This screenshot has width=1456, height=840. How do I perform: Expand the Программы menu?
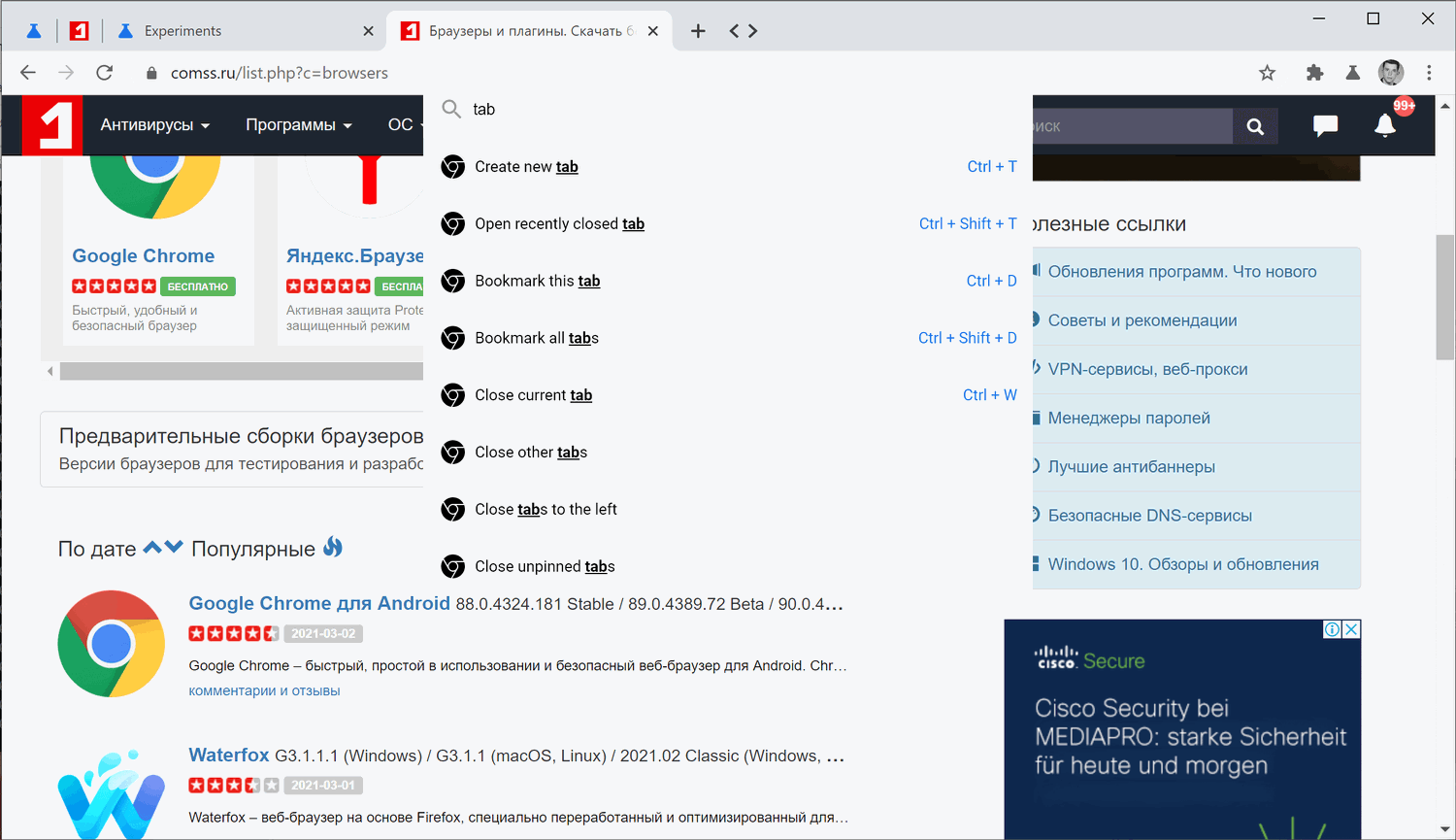[299, 125]
